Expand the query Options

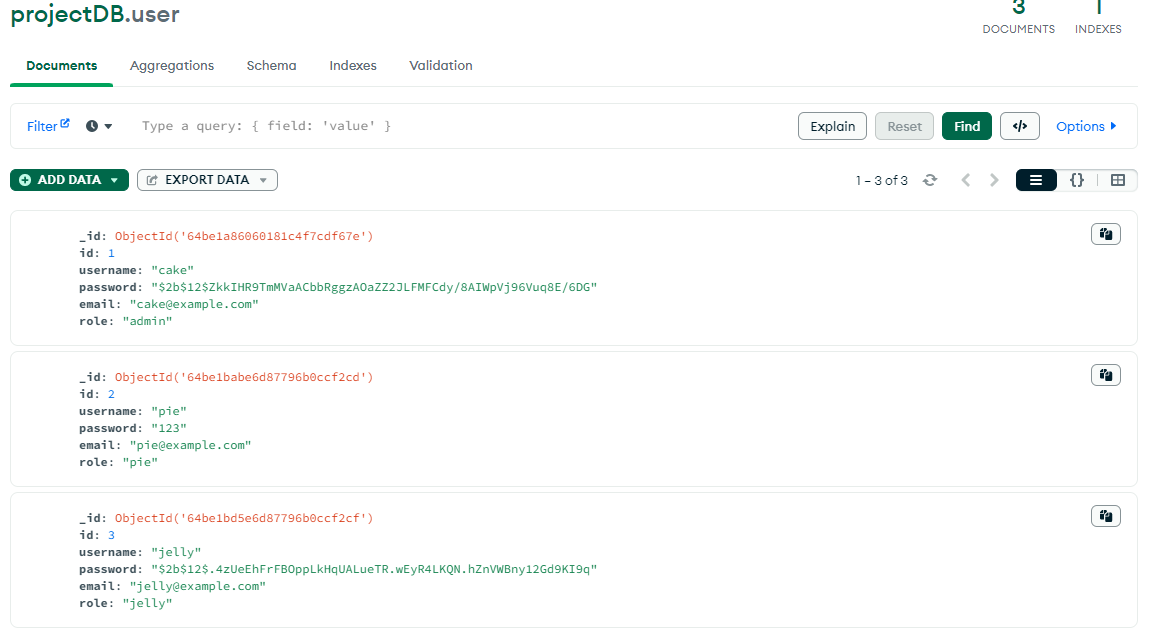click(1086, 126)
